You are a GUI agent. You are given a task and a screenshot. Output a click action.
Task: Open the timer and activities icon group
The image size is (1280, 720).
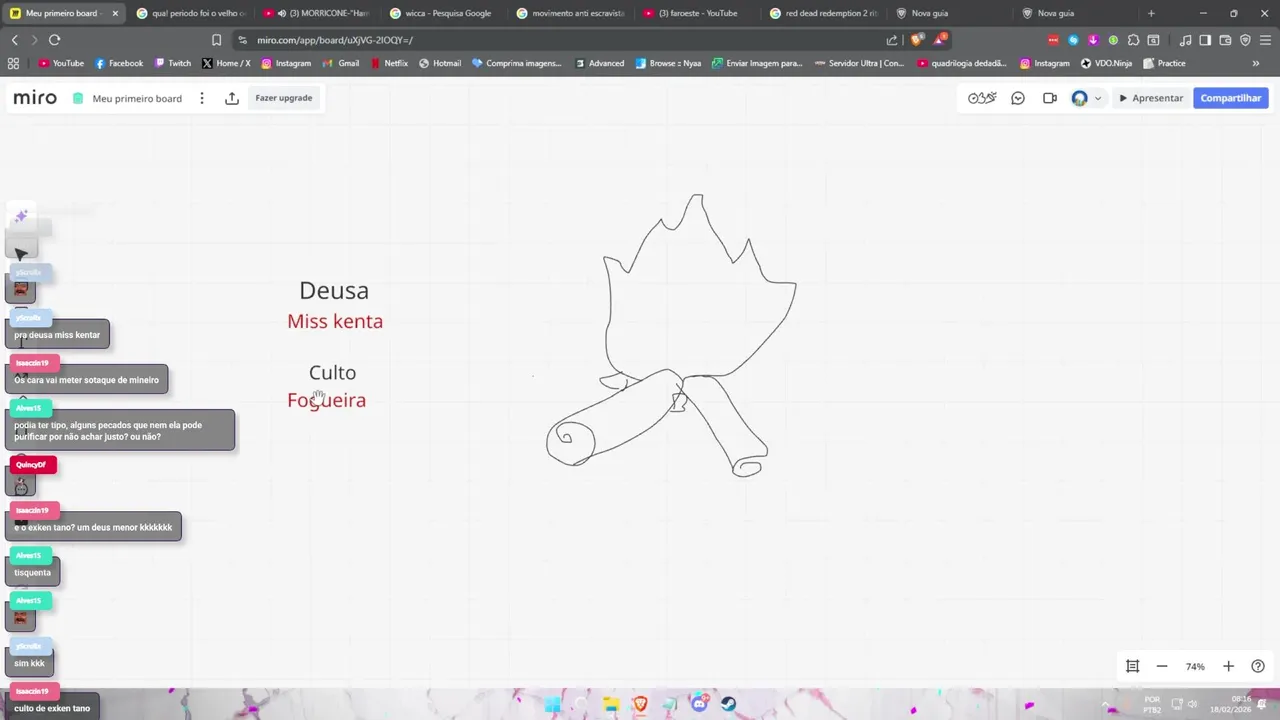pos(982,98)
